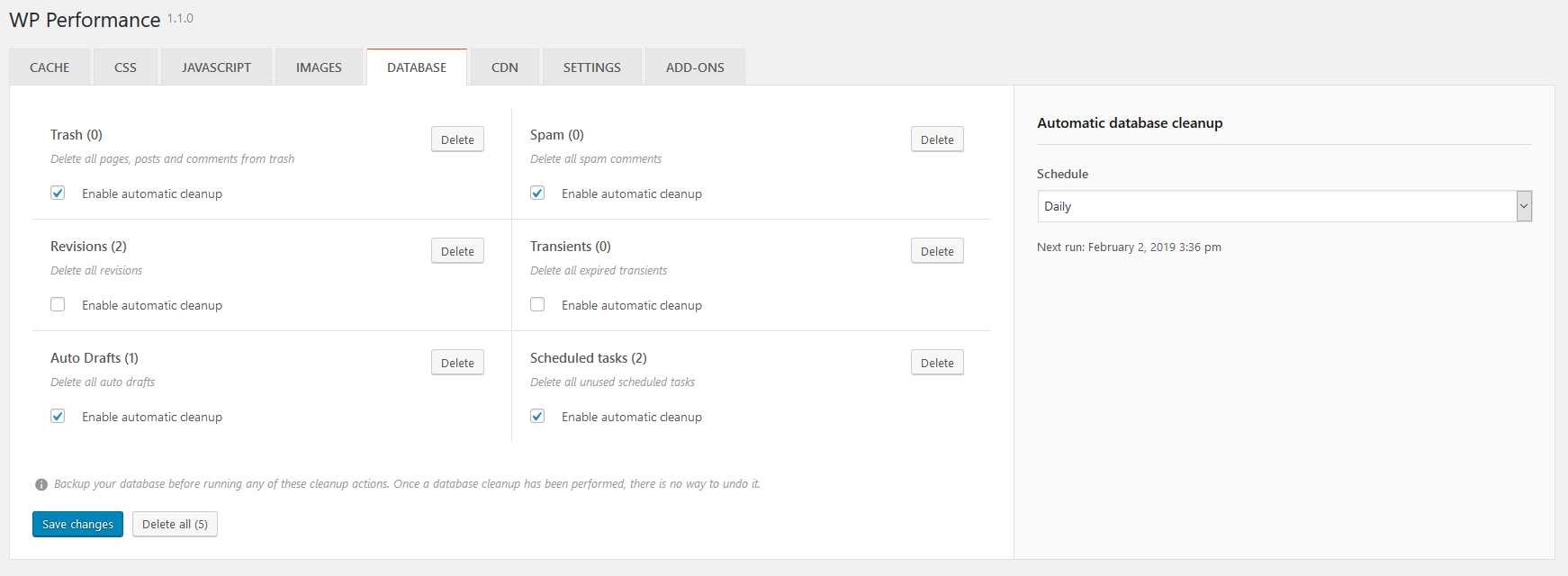Select the Images tab

pos(319,67)
